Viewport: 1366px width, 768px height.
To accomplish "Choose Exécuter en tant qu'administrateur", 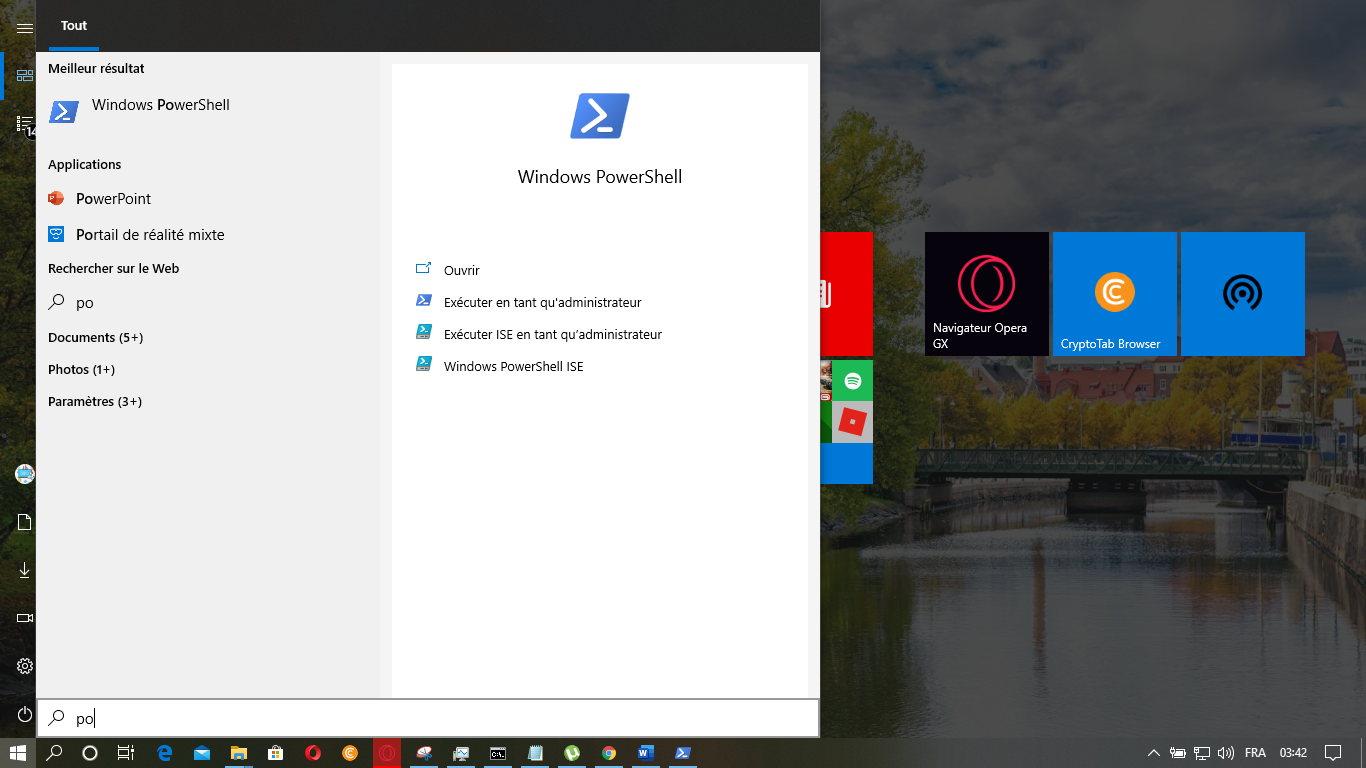I will coord(529,302).
